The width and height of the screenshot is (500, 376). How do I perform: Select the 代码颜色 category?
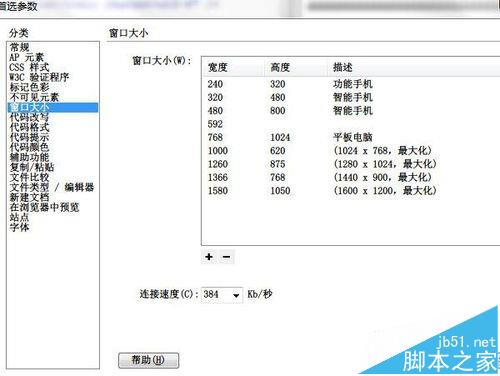(x=29, y=147)
